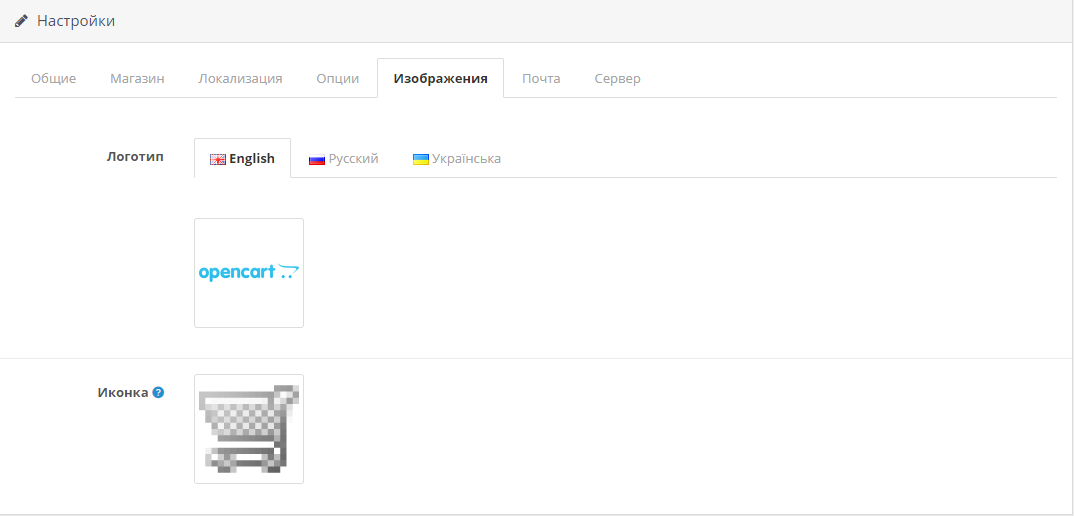Click the pencil icon beside Настройки

(x=21, y=21)
